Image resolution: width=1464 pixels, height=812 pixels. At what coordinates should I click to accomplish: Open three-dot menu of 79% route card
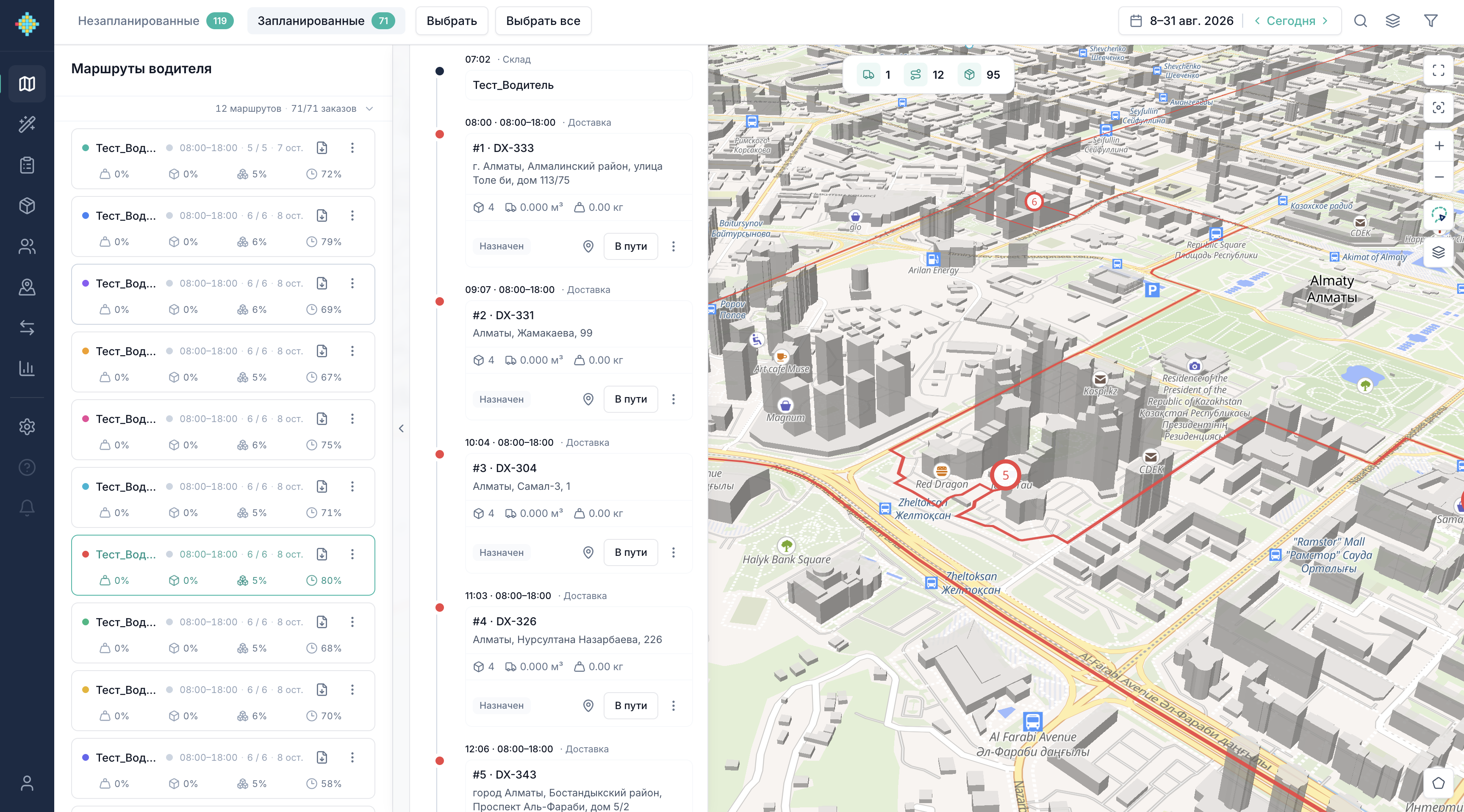pyautogui.click(x=352, y=216)
